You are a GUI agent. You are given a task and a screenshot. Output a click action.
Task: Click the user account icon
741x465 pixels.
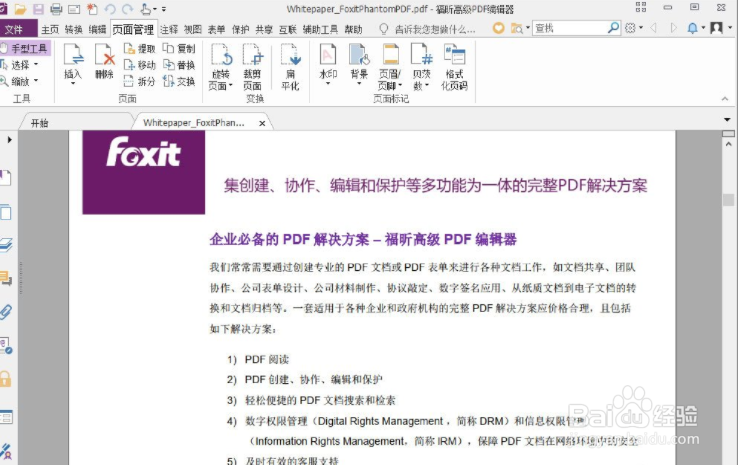tap(716, 28)
